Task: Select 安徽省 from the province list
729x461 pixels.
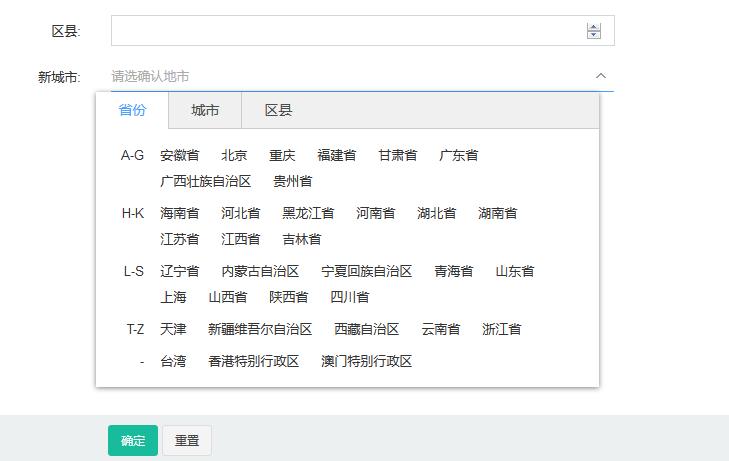Action: coord(179,155)
